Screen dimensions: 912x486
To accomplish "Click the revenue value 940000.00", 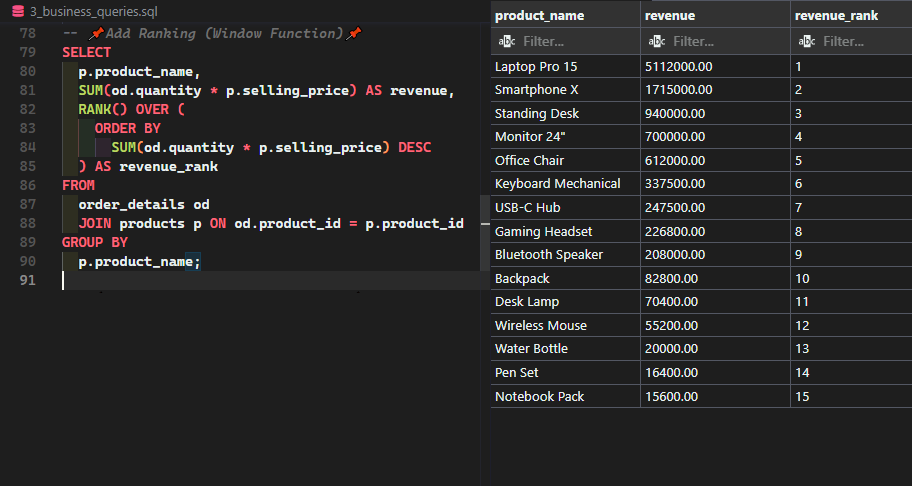I will point(675,113).
